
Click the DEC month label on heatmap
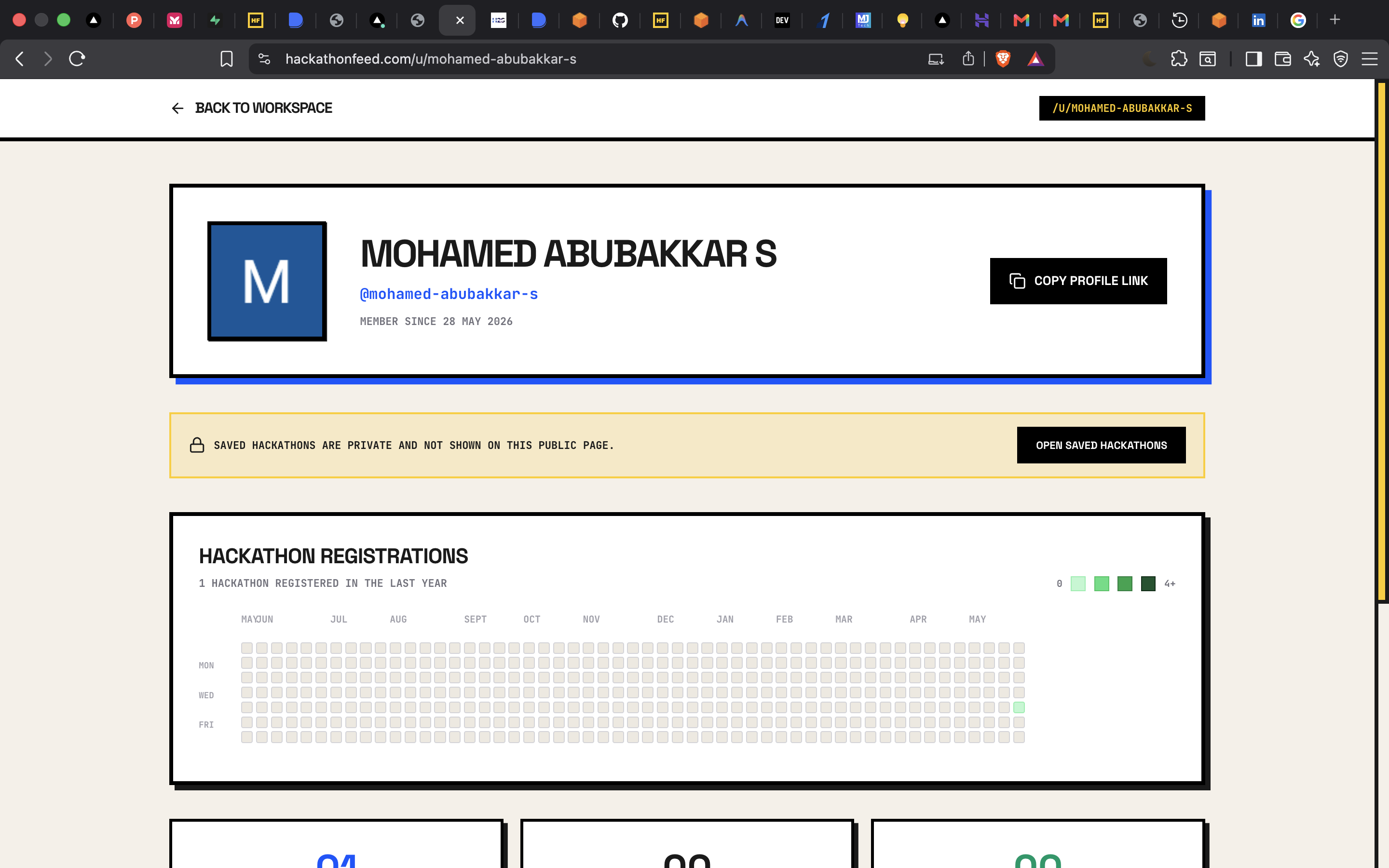(x=665, y=620)
